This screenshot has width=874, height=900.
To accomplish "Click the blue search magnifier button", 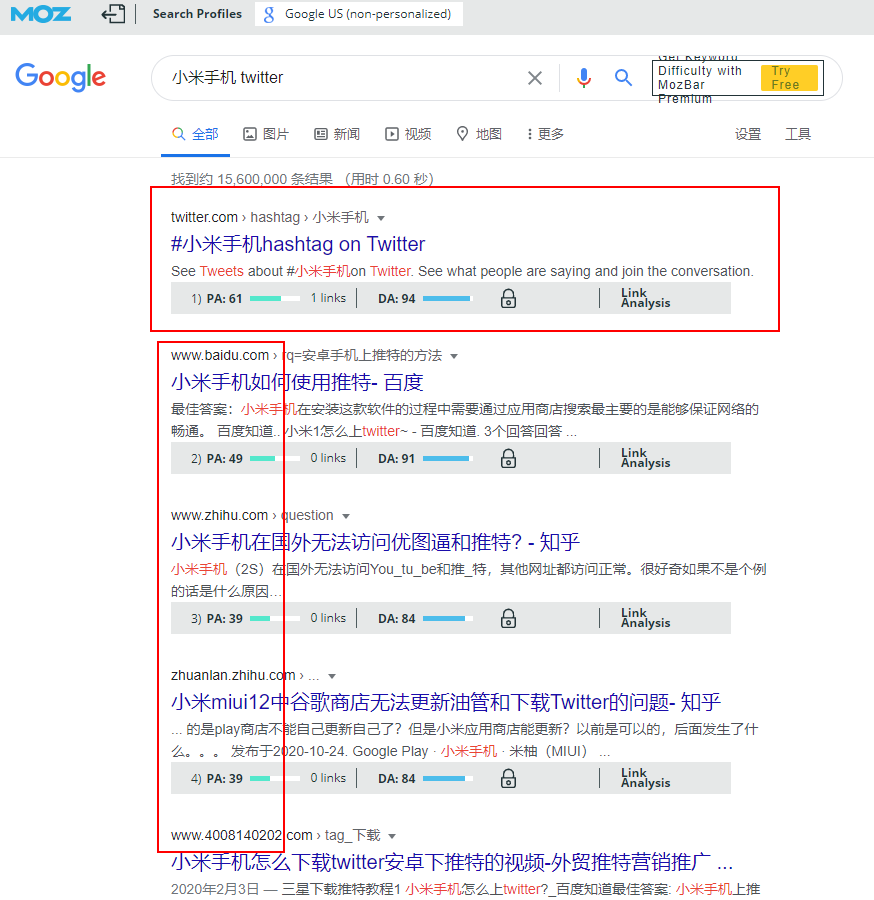I will point(623,77).
